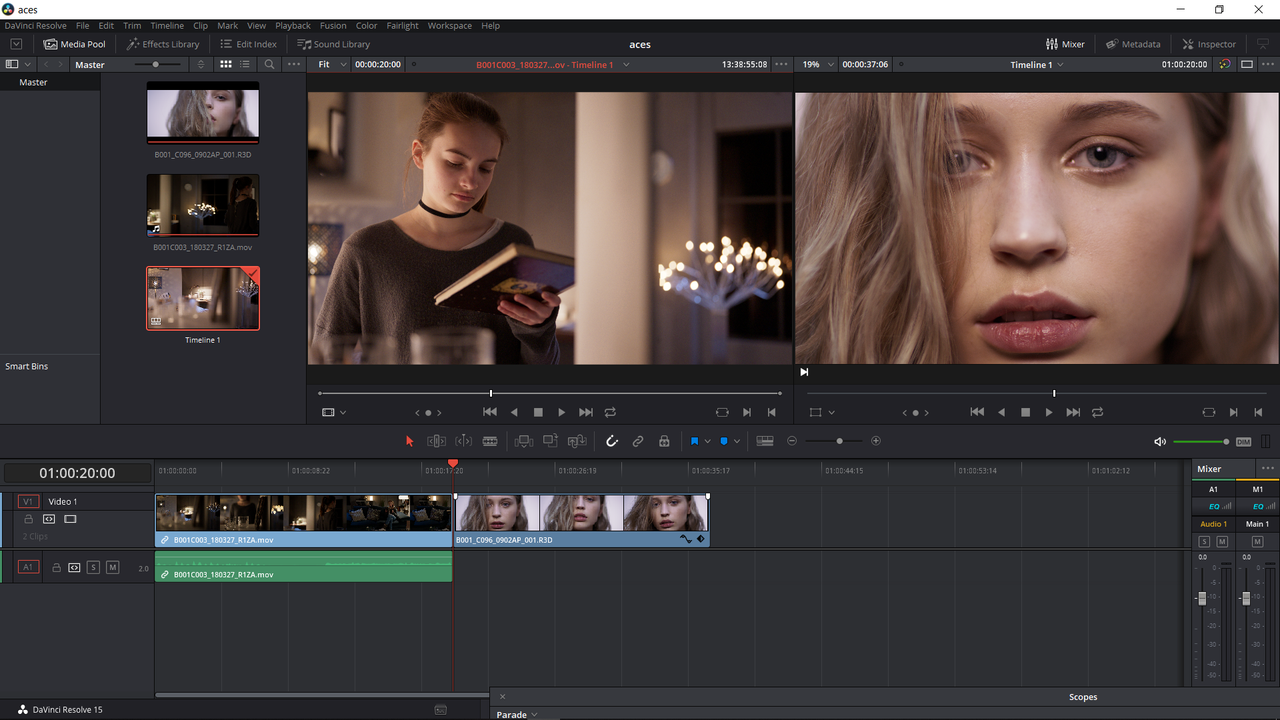
Task: Toggle the DIM audio button
Action: (1243, 441)
